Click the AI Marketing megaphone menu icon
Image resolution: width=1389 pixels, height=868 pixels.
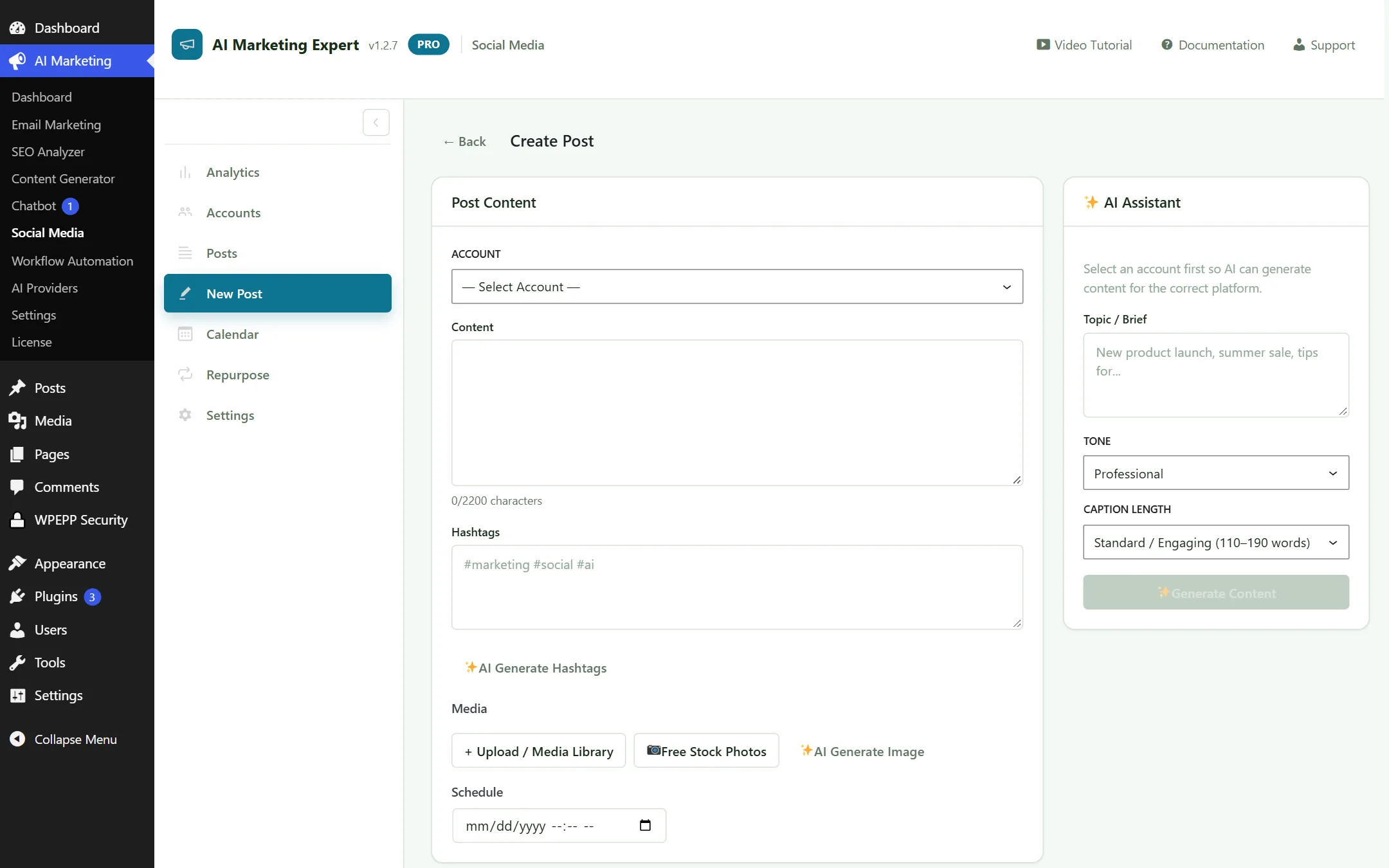click(17, 60)
